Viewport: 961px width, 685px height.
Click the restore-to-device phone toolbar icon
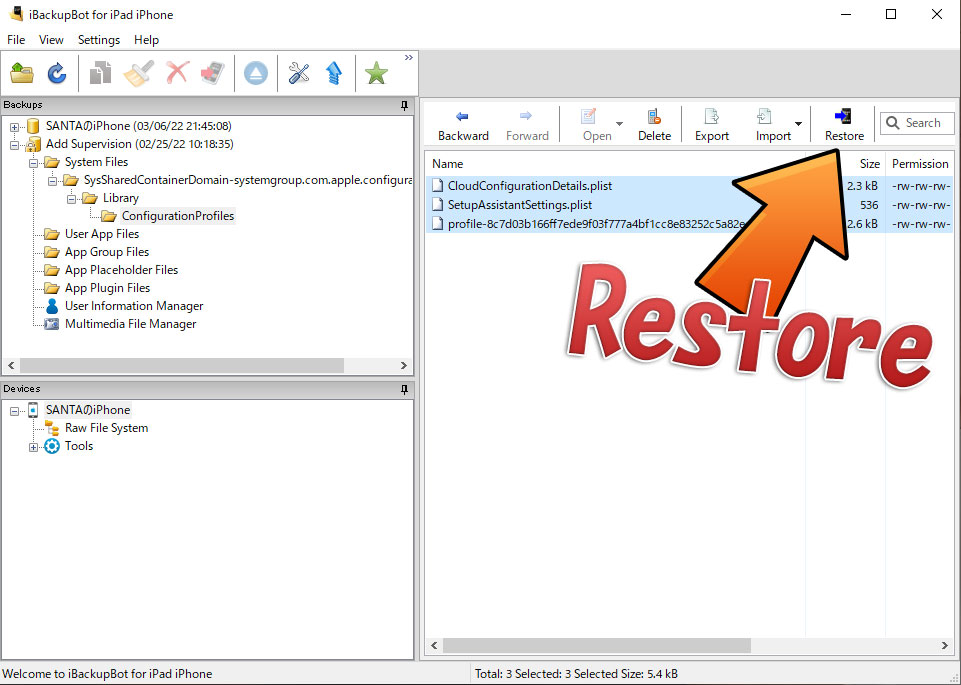click(213, 74)
